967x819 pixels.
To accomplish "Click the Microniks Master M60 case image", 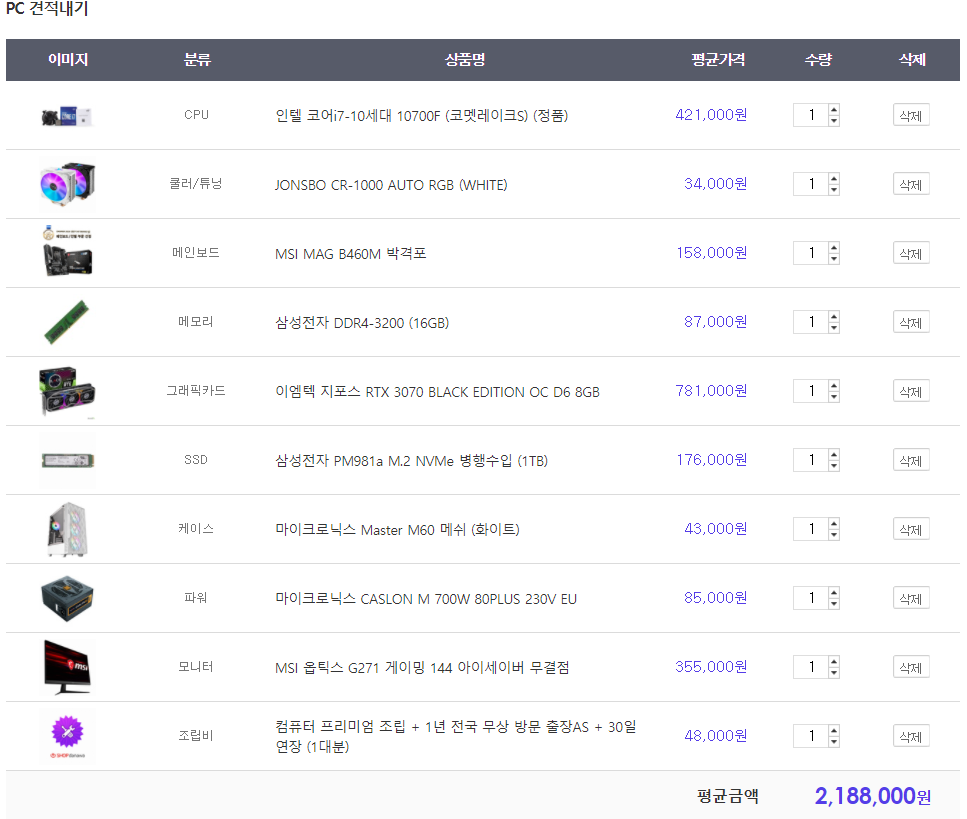I will [x=68, y=529].
